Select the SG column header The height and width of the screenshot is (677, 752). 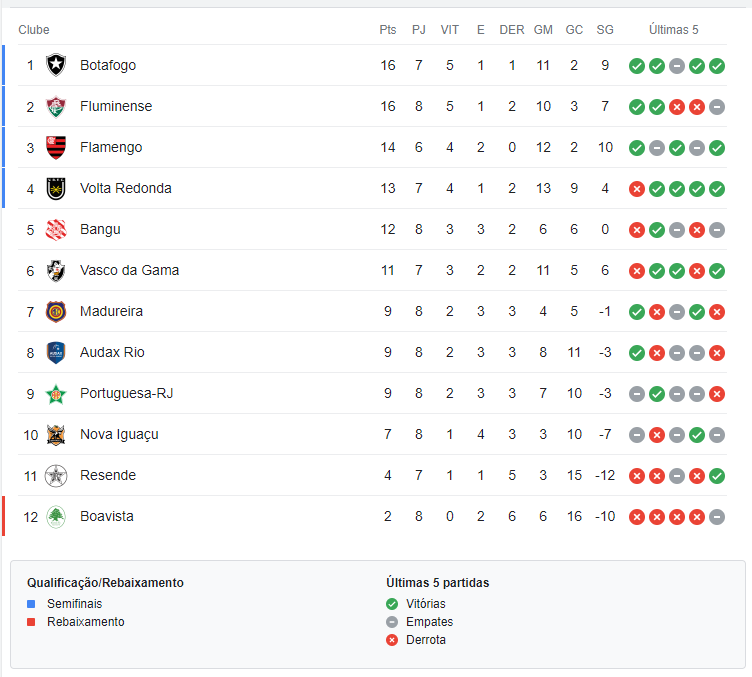[x=605, y=30]
